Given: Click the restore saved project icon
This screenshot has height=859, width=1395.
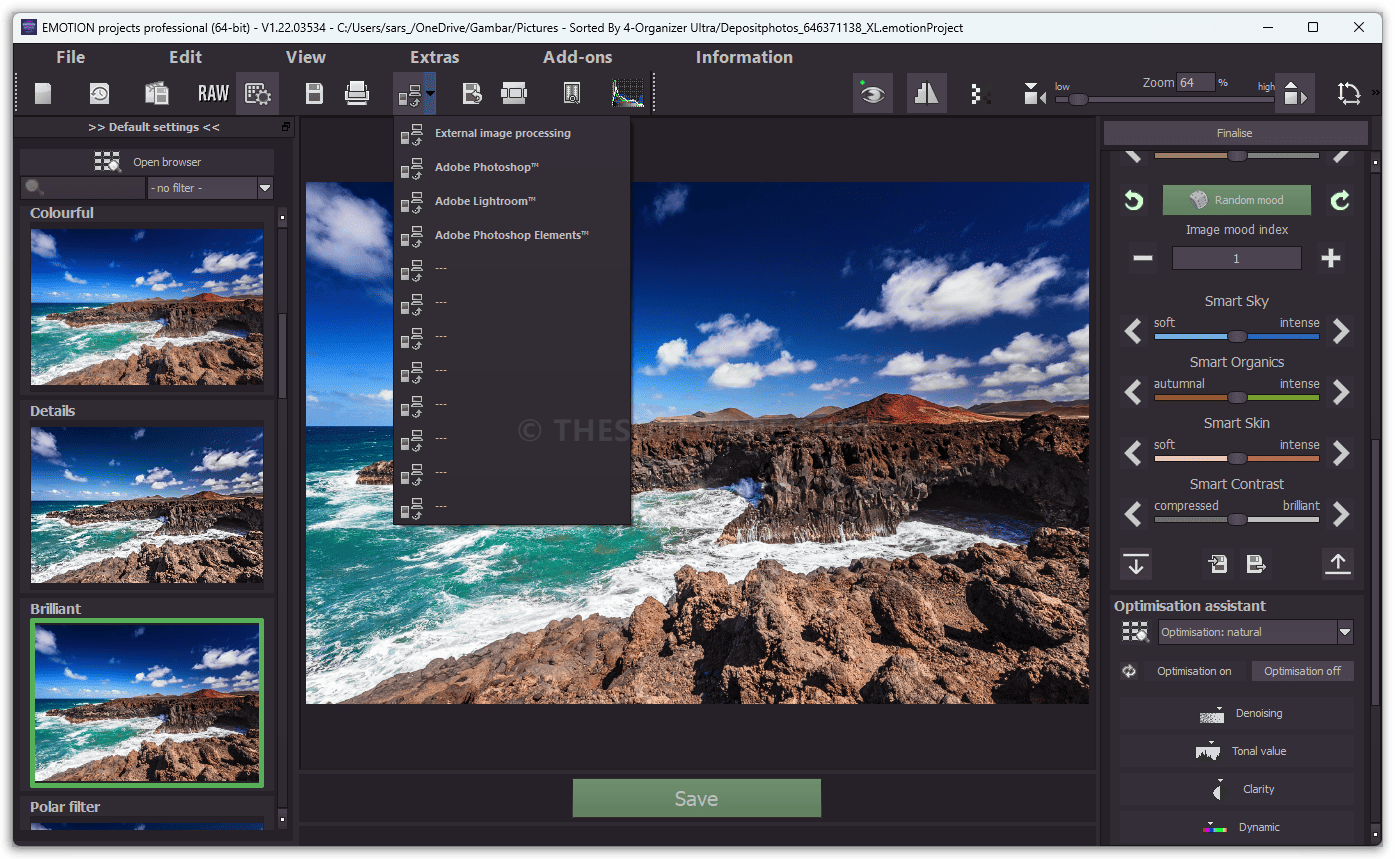Looking at the screenshot, I should tap(472, 94).
